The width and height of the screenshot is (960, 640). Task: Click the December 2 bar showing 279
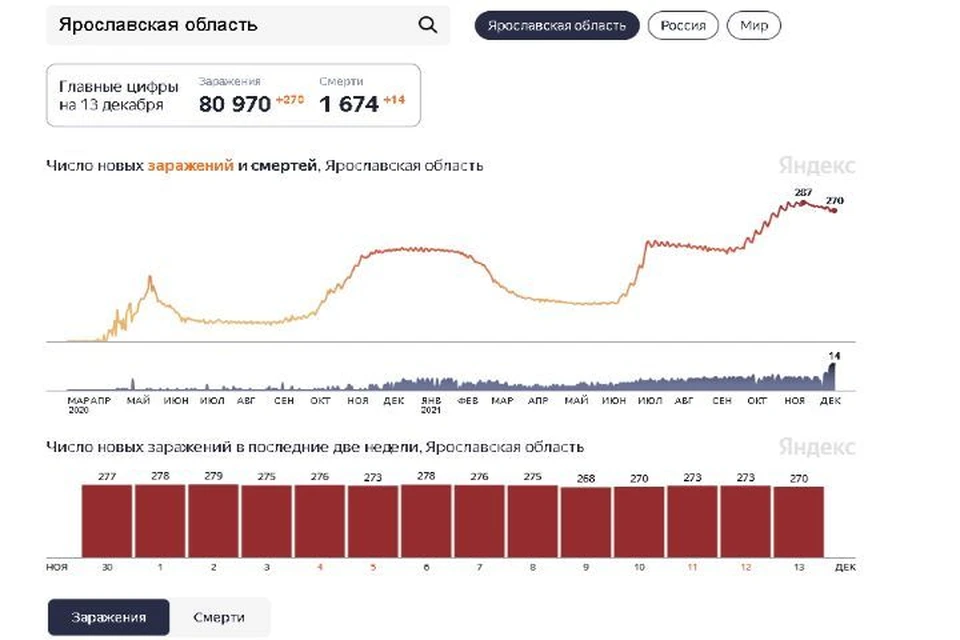point(213,521)
